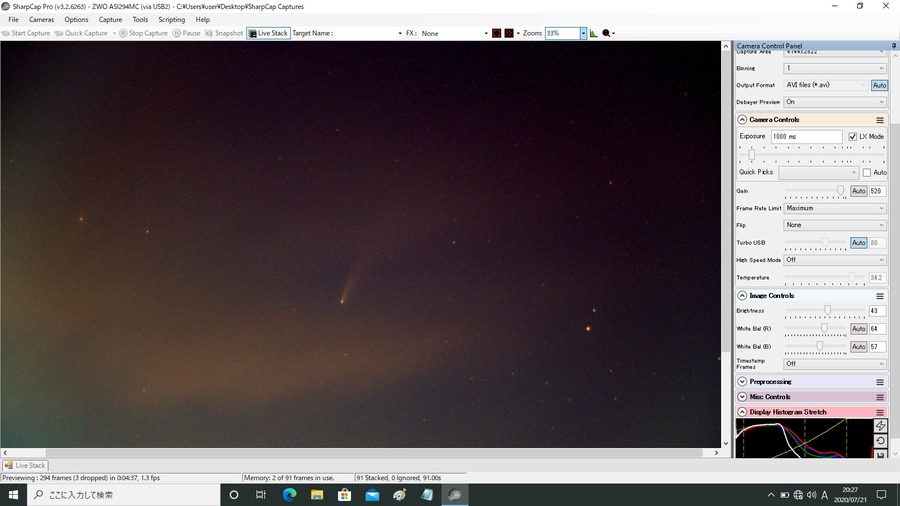Check the Quick Picks Auto checkbox

coord(867,172)
